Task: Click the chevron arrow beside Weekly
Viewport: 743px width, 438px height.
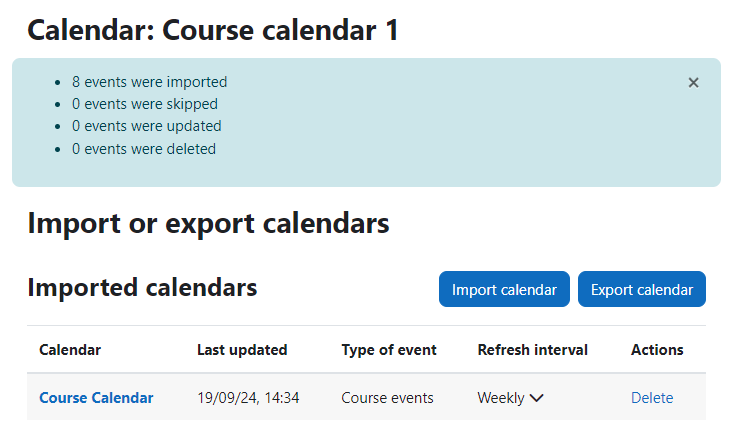Action: pos(536,398)
